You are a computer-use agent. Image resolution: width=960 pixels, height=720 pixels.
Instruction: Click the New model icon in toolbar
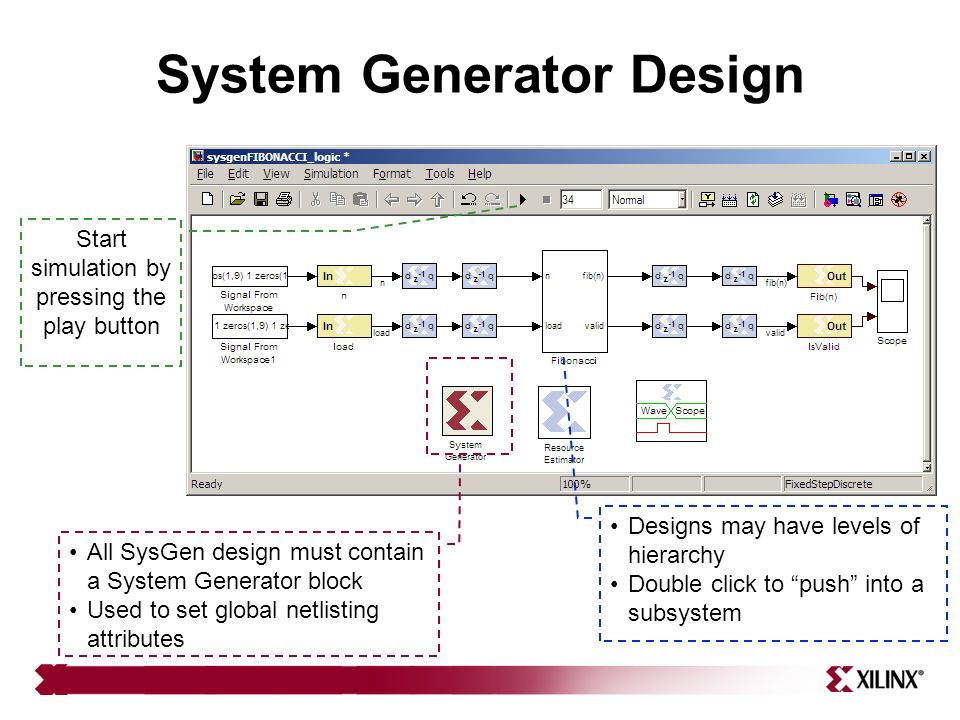coord(208,199)
